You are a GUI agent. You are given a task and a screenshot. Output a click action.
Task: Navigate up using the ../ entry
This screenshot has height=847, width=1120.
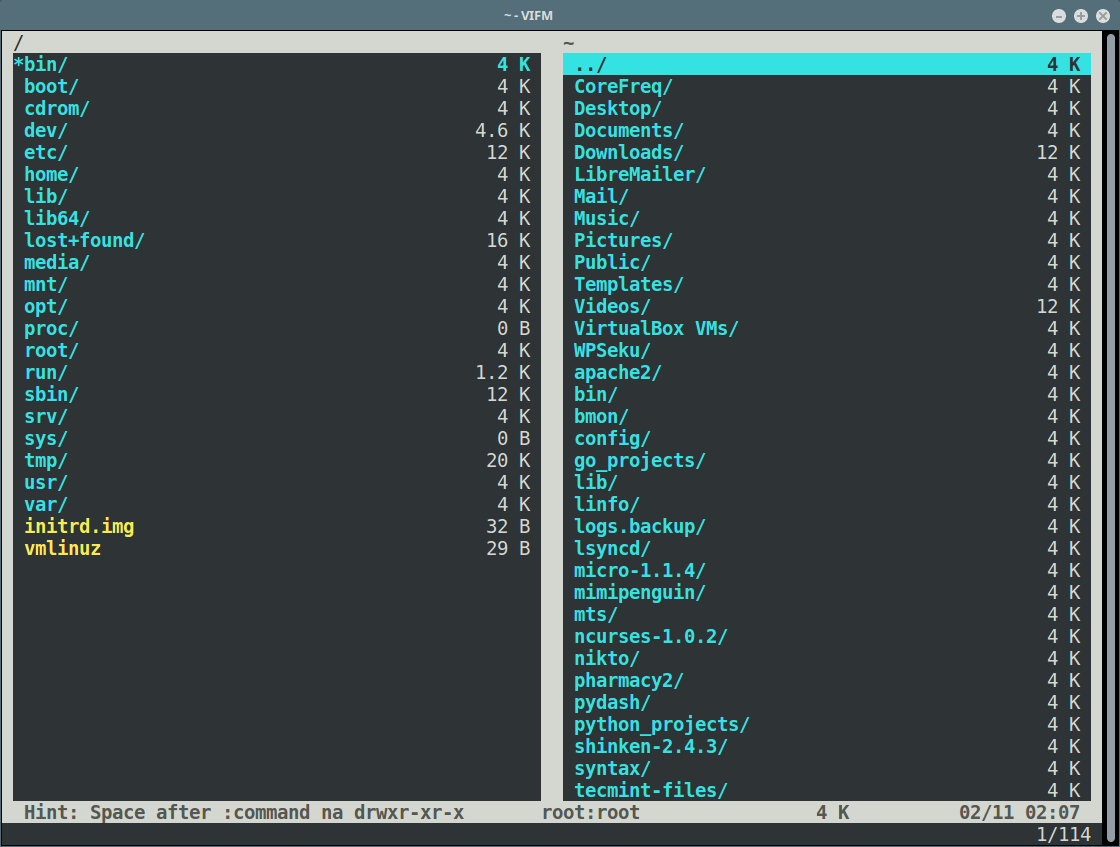(589, 63)
